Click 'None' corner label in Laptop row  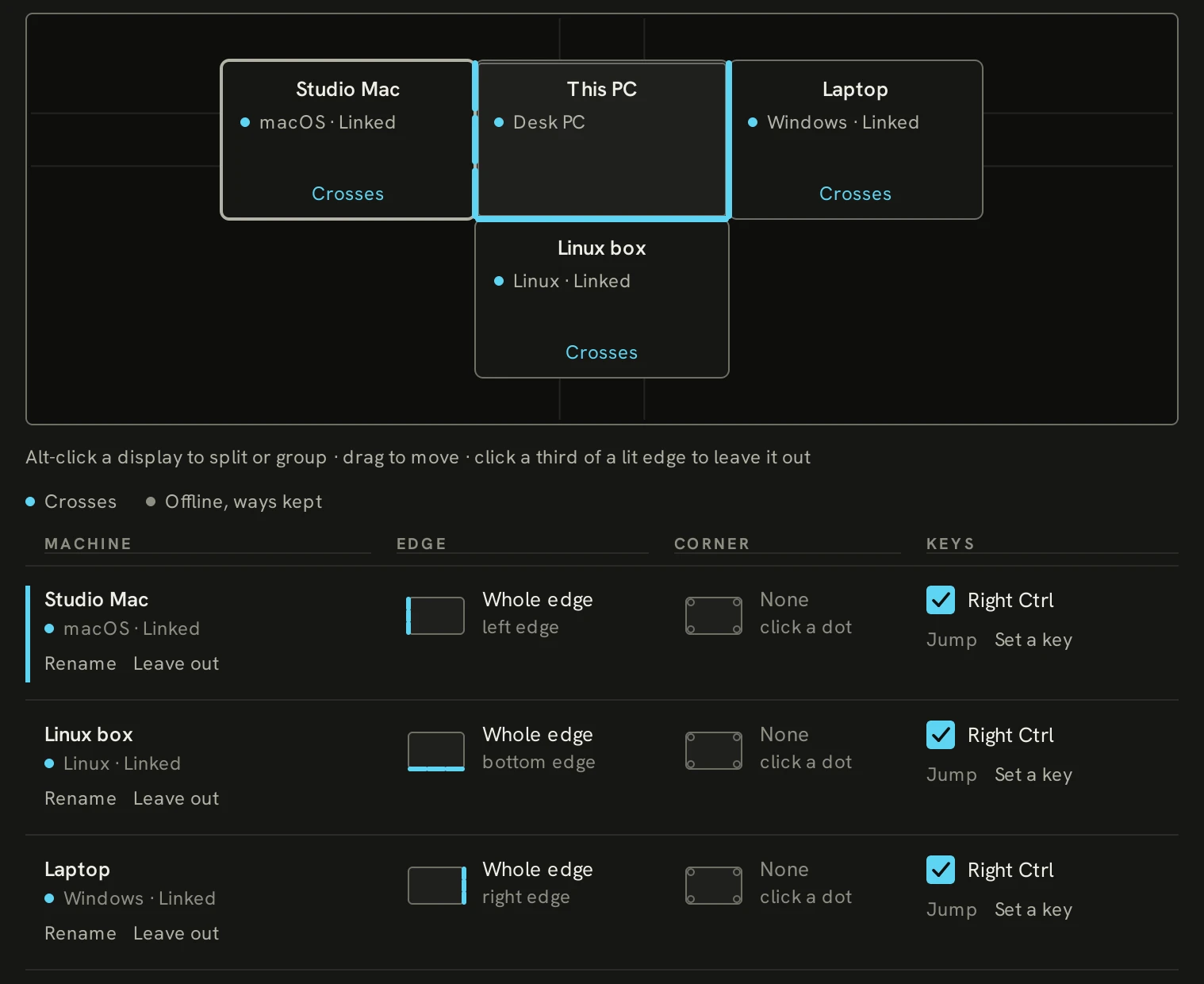(x=784, y=869)
